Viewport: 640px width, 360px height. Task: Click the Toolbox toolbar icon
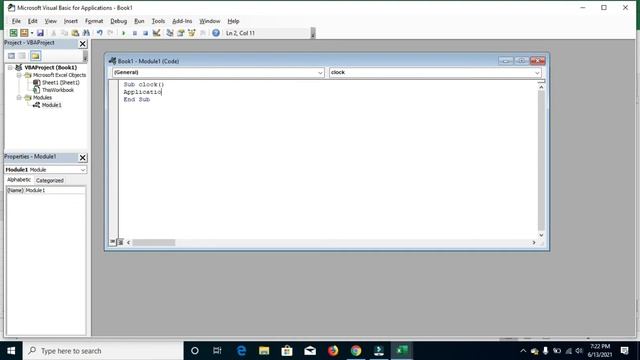point(202,33)
